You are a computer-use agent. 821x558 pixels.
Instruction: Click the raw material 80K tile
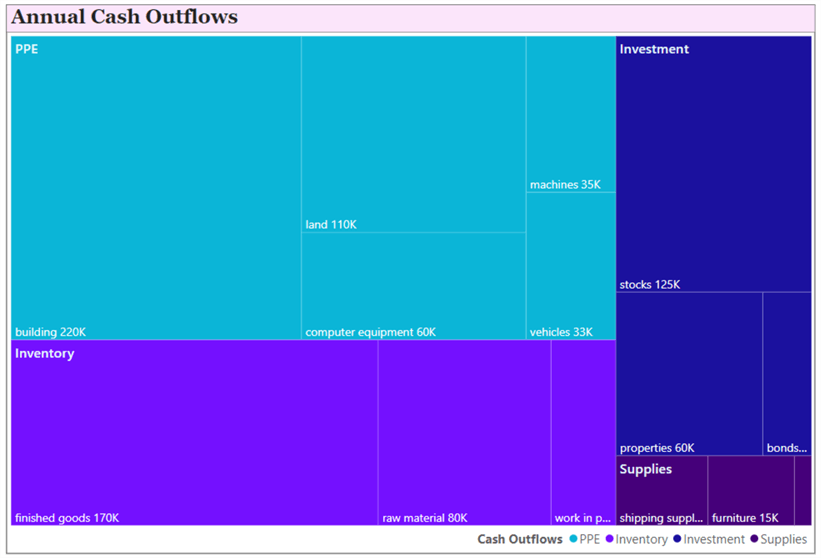click(464, 432)
